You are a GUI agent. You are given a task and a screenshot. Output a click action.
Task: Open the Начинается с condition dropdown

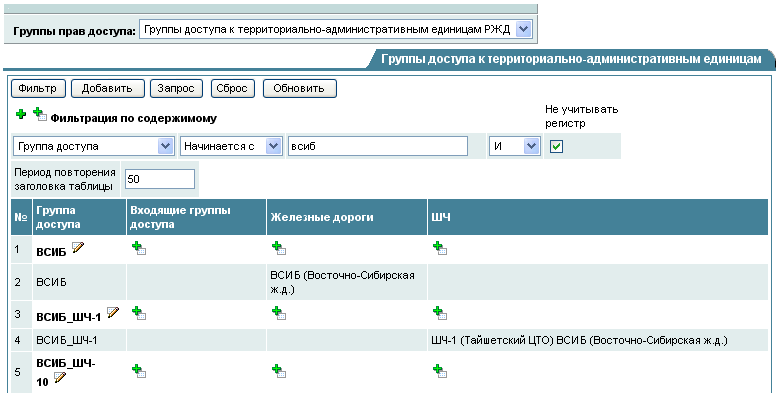[231, 146]
